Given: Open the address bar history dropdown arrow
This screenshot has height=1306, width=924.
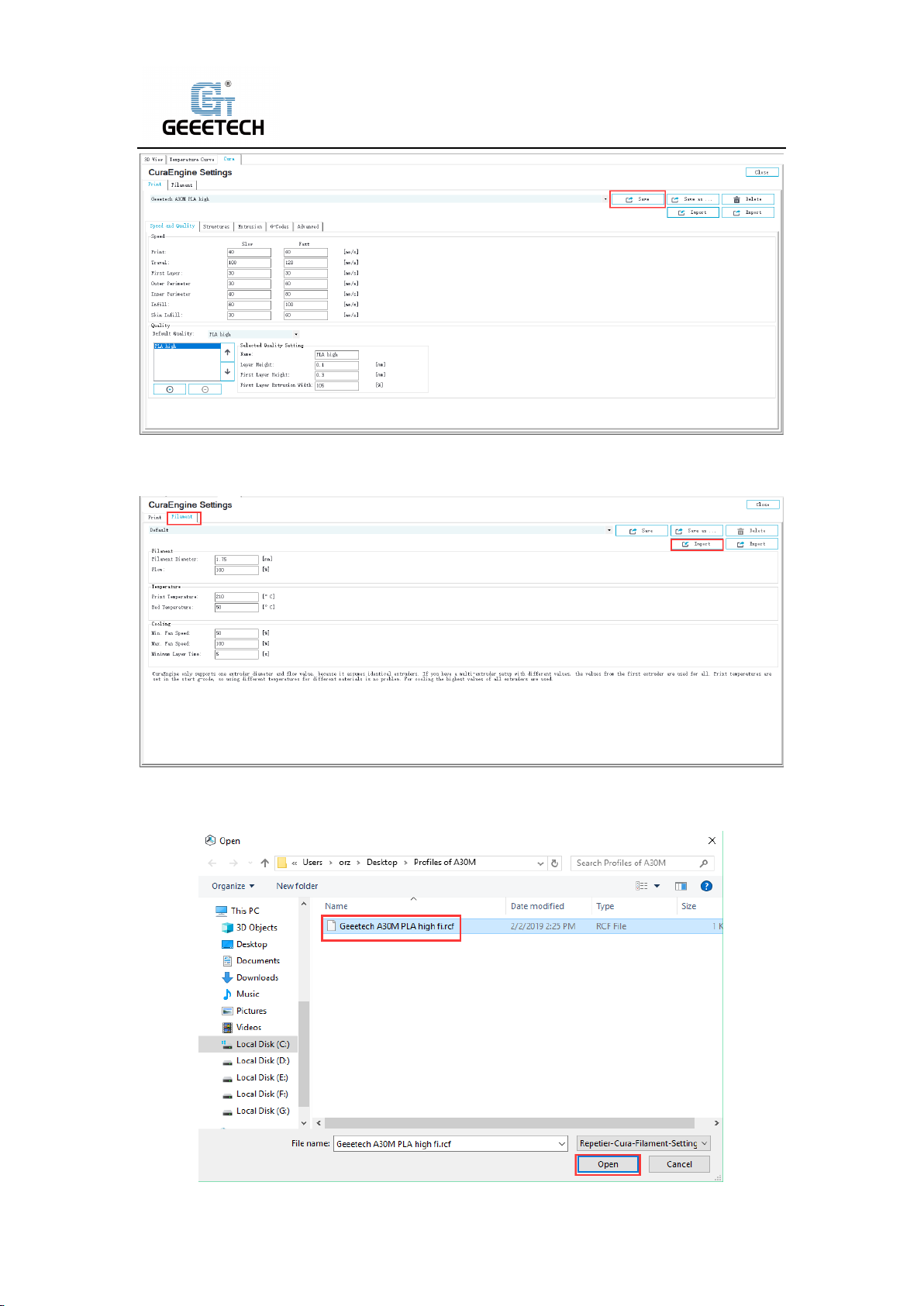Looking at the screenshot, I should [540, 863].
